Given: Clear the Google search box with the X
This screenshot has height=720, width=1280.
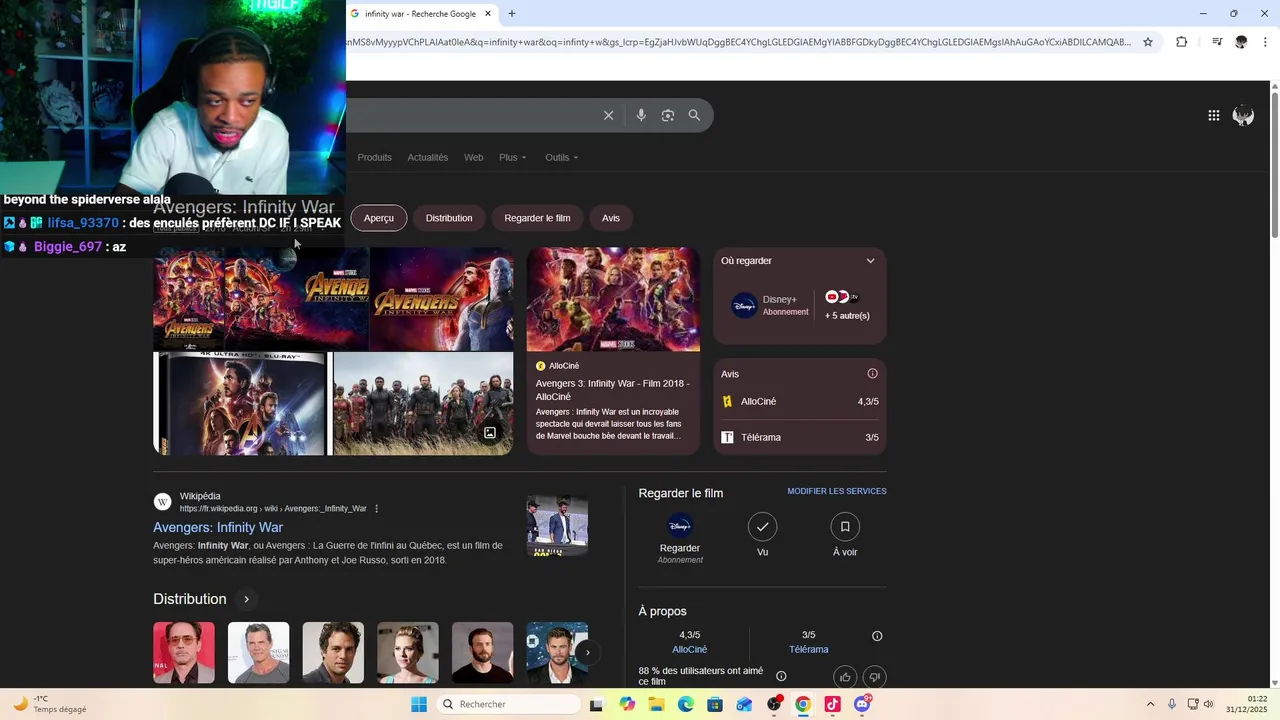Looking at the screenshot, I should click(x=608, y=115).
